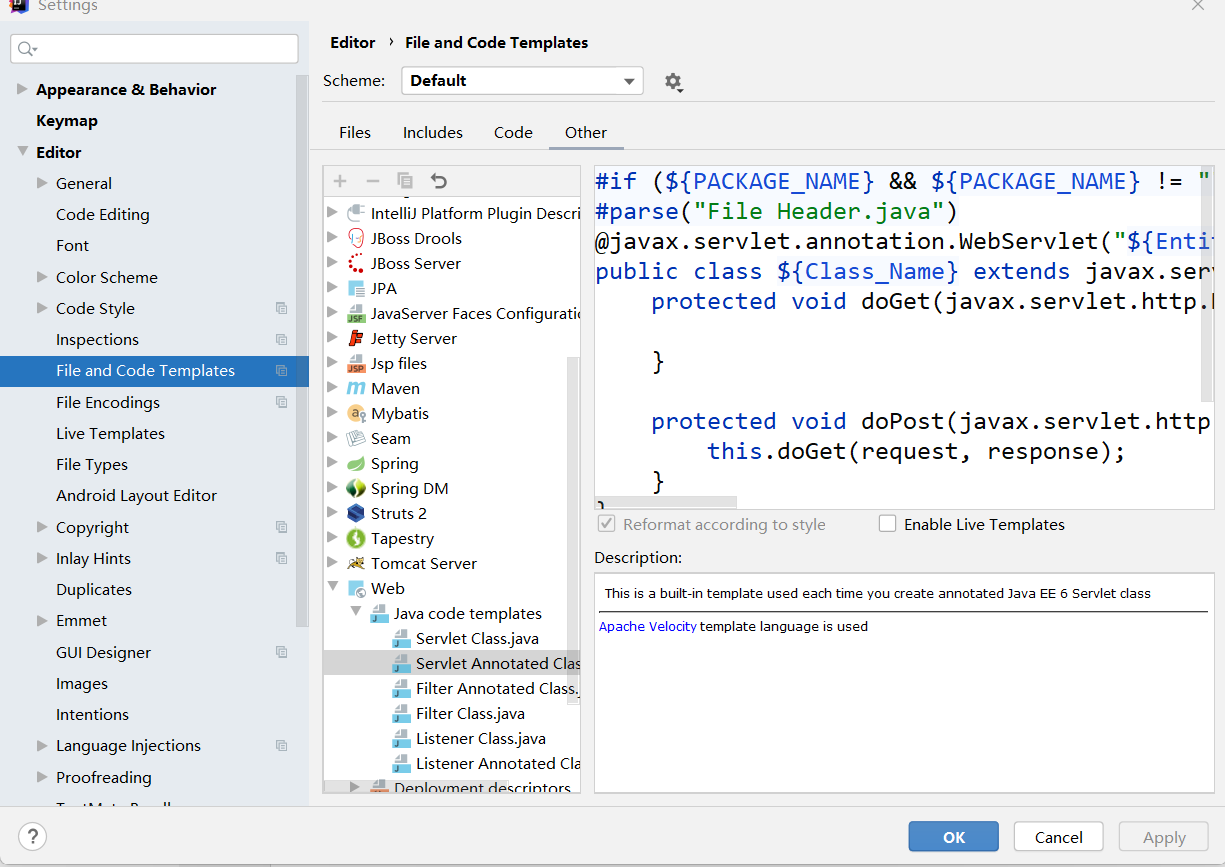Expand the Copyright settings node
The height and width of the screenshot is (867, 1225).
tap(42, 527)
